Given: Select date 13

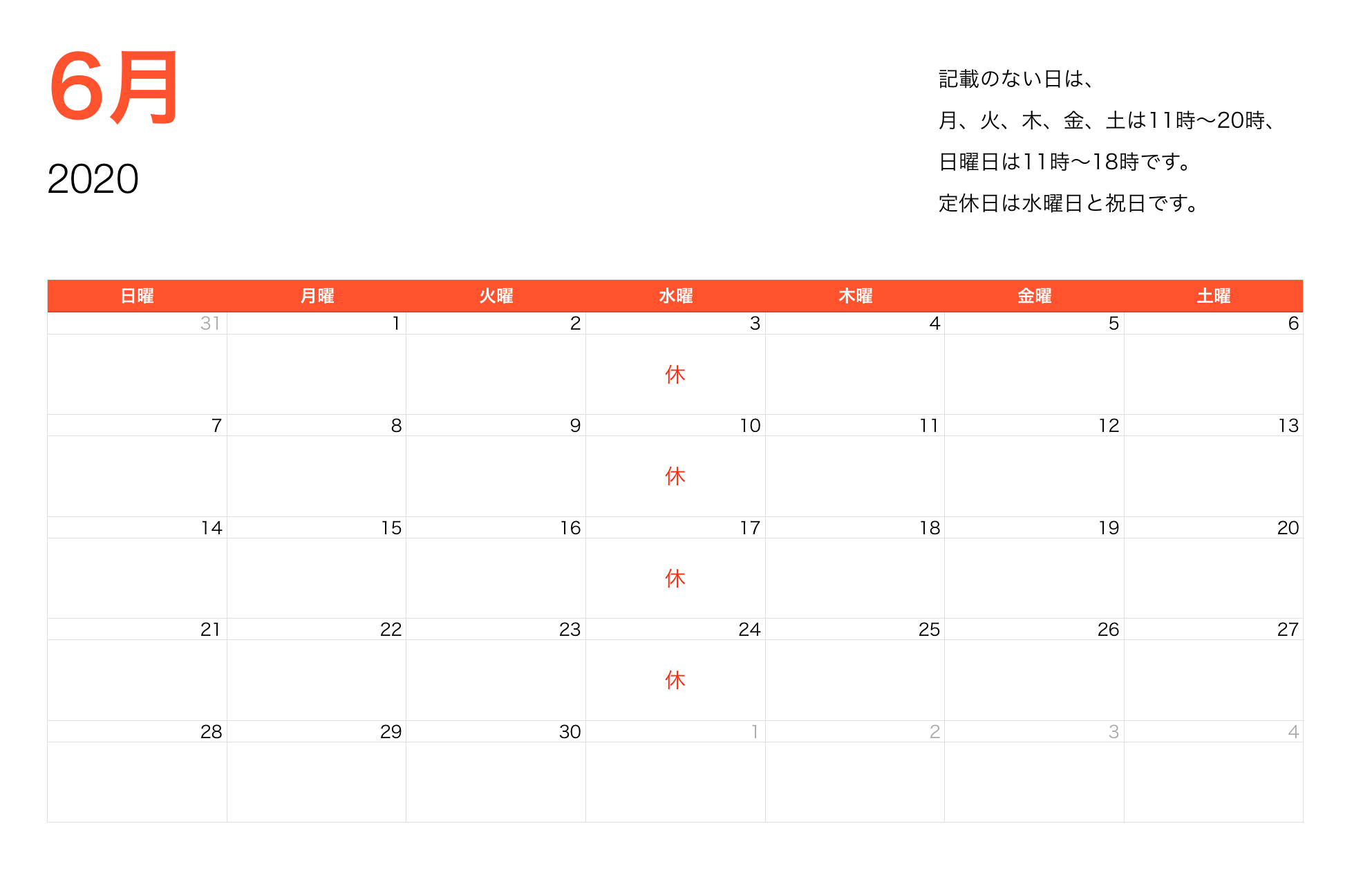Looking at the screenshot, I should (x=1288, y=426).
